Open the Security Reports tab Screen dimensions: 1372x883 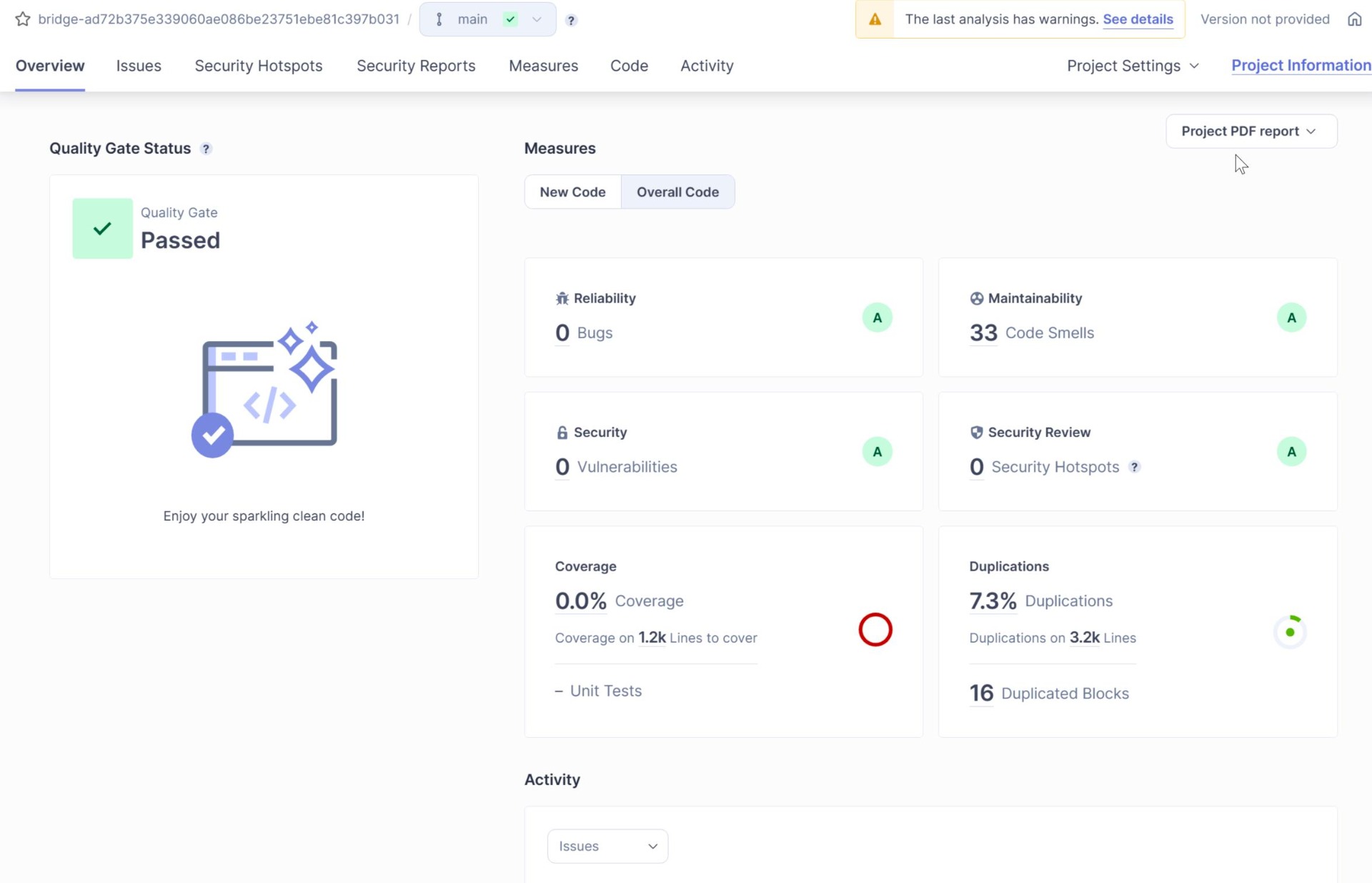tap(416, 66)
